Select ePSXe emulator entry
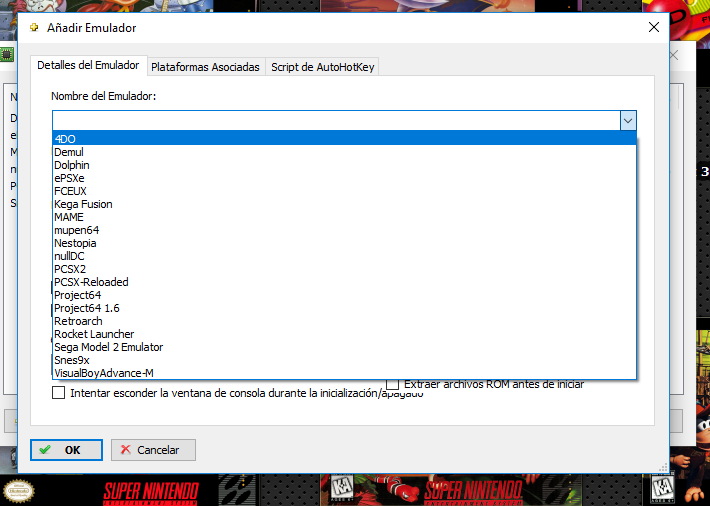The image size is (710, 506). tap(344, 178)
